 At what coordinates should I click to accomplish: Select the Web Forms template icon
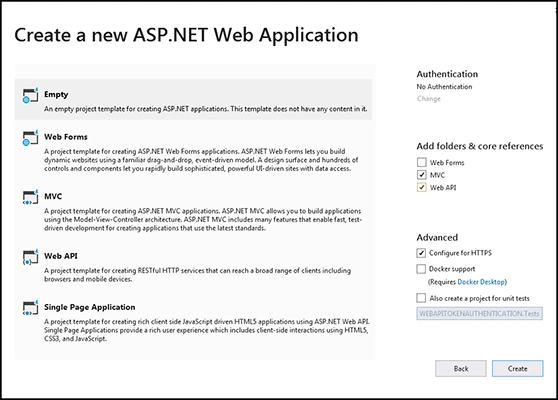(x=30, y=138)
